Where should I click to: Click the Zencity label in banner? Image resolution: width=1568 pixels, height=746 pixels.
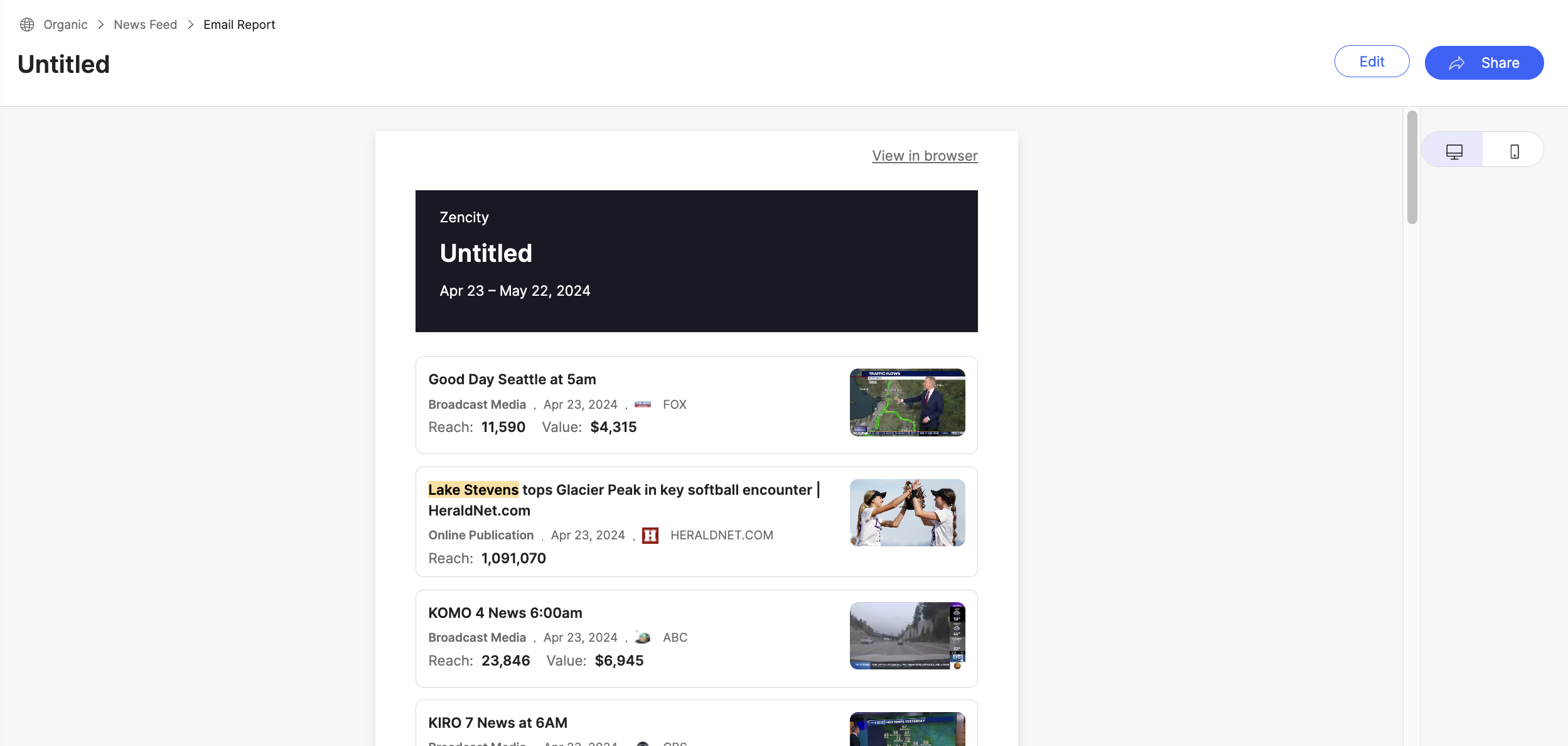tap(464, 217)
